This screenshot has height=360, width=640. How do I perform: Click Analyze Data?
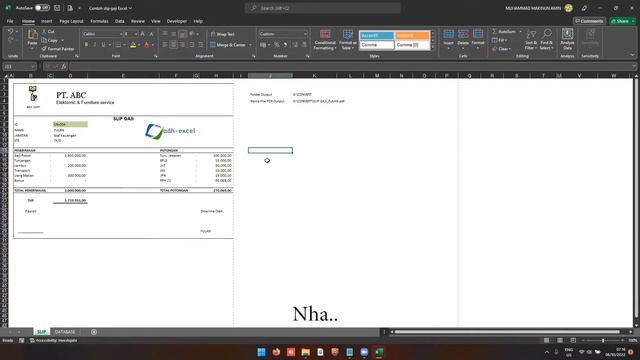coord(567,39)
